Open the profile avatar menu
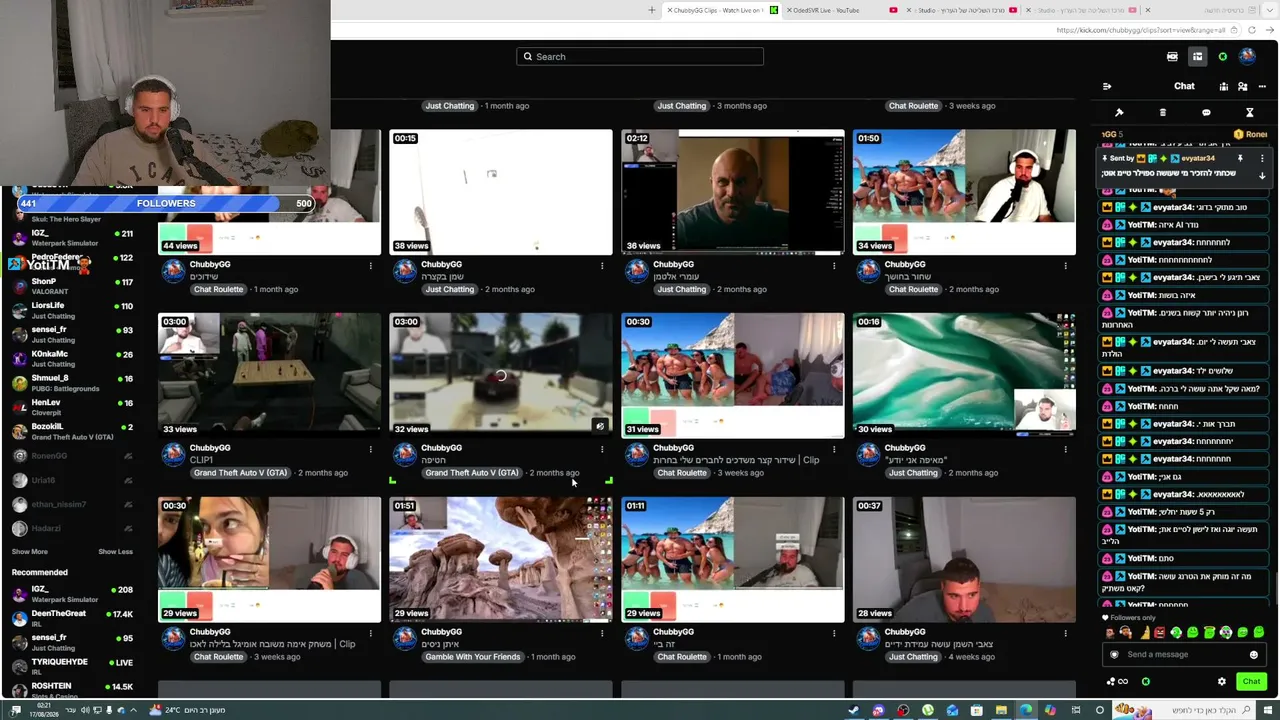This screenshot has width=1280, height=720. pos(1247,57)
